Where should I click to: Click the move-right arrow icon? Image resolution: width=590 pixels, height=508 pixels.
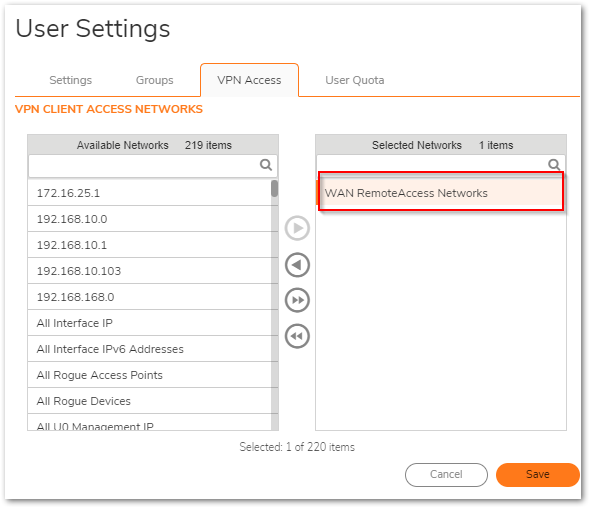pos(297,228)
